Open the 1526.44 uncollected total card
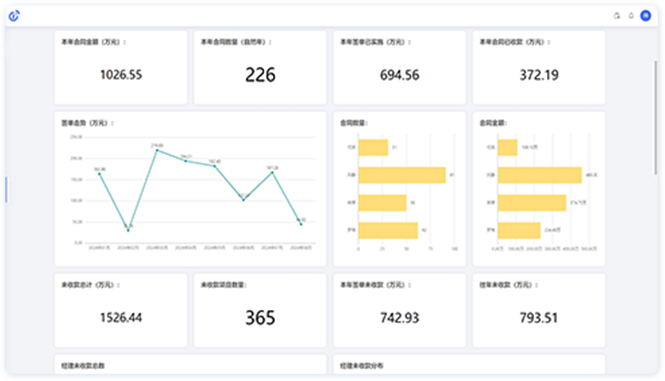The image size is (665, 381). point(121,310)
